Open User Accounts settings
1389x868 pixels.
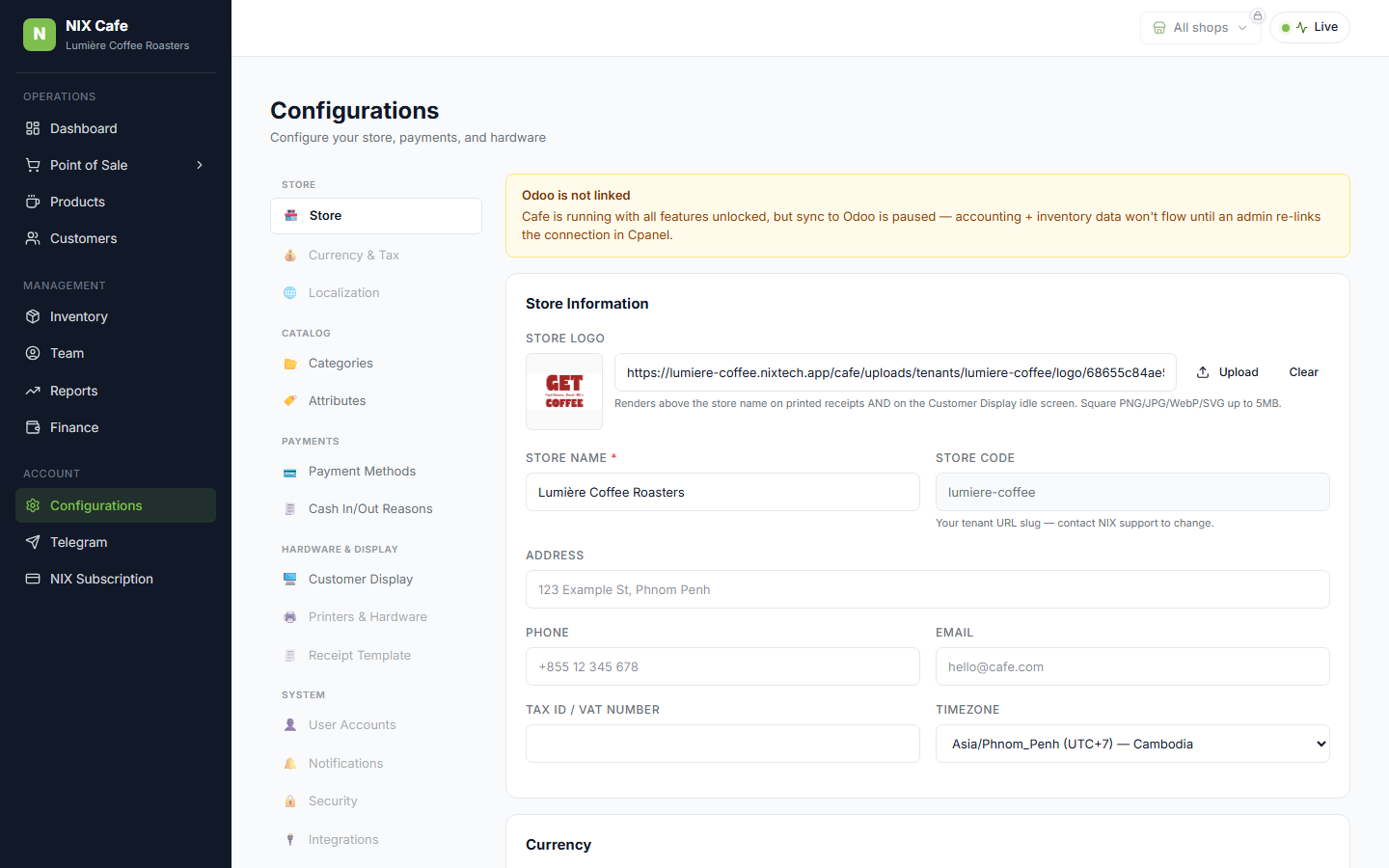pos(376,724)
